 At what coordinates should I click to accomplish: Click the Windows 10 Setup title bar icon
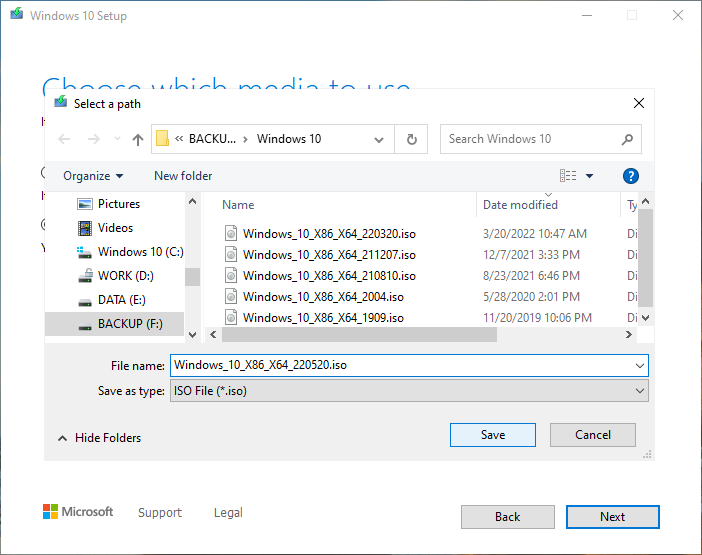tap(17, 13)
